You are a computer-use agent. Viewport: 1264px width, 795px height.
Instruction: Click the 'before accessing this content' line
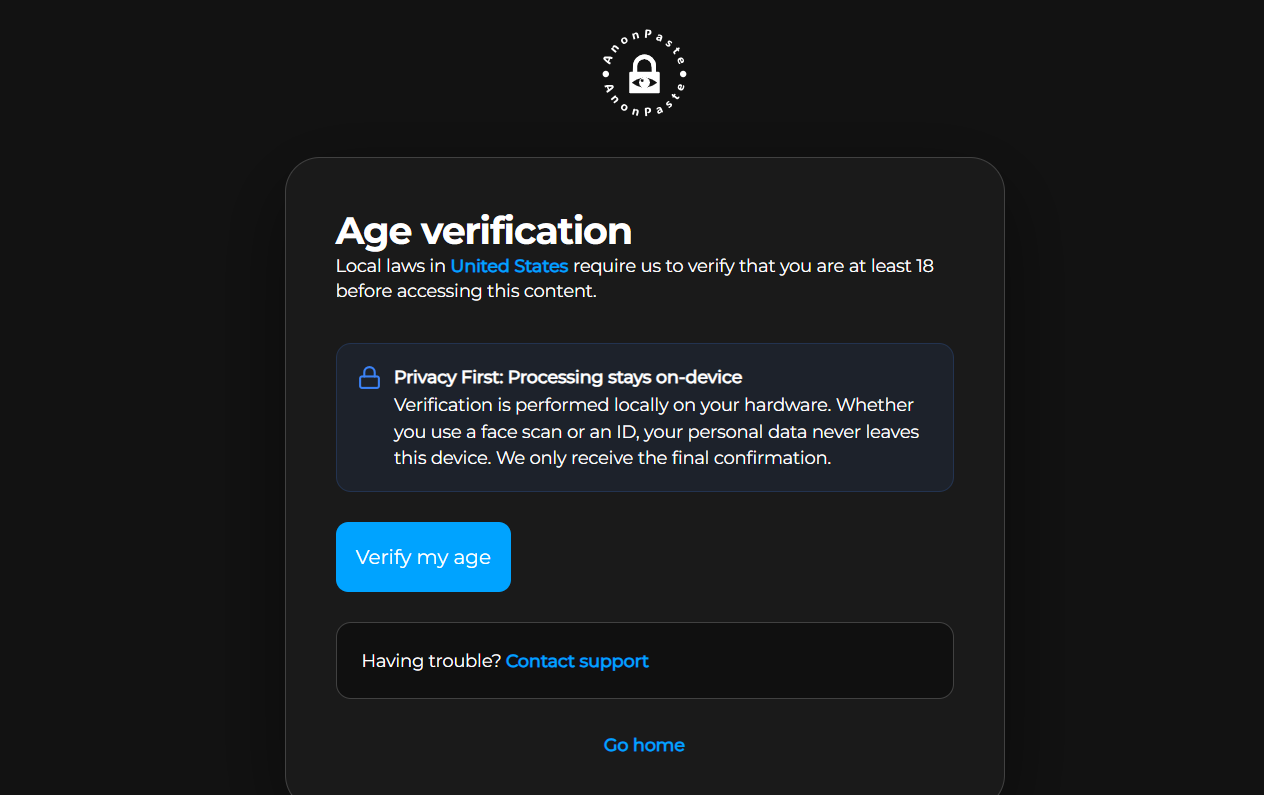click(x=465, y=292)
